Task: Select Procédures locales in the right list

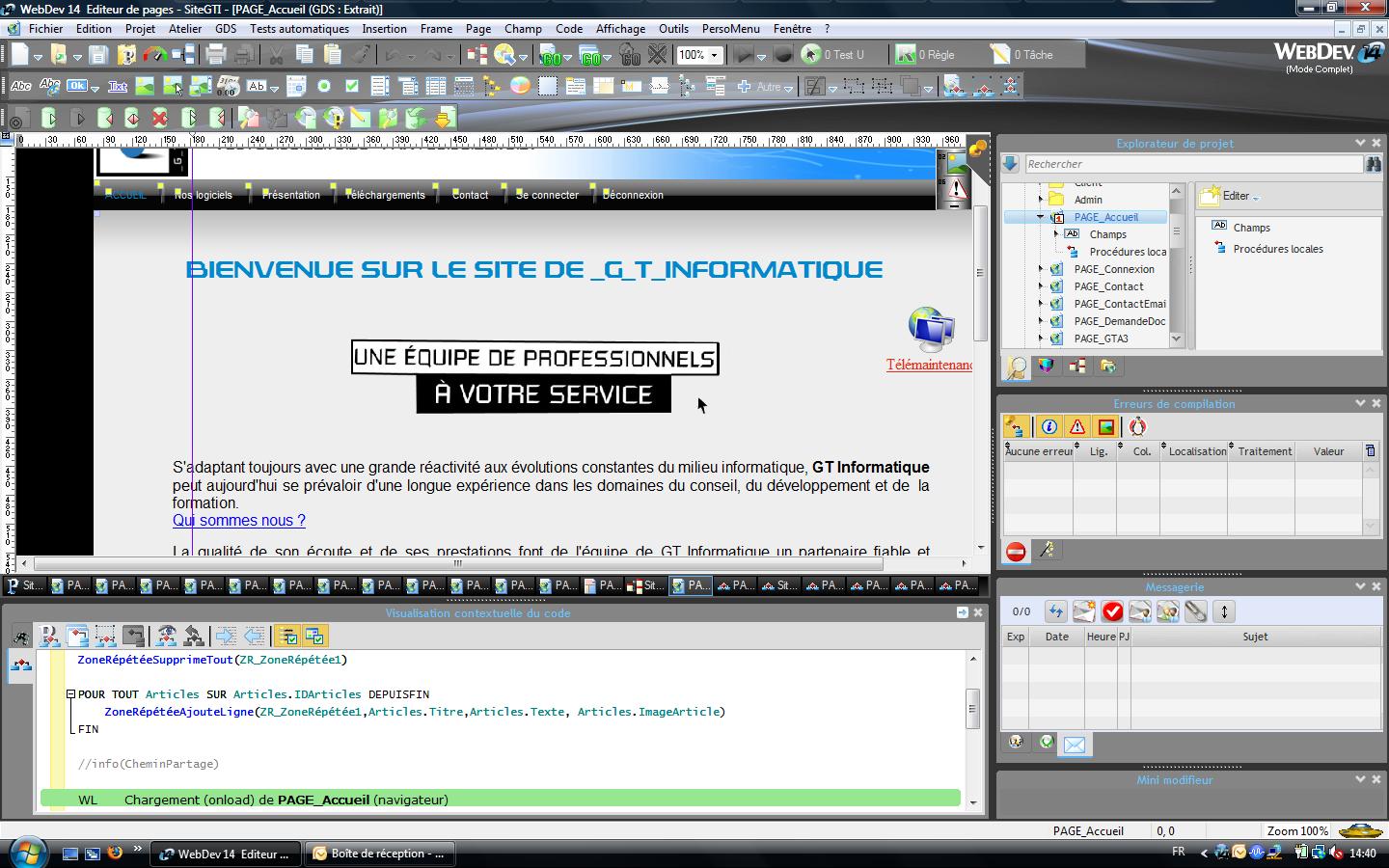Action: tap(1278, 249)
